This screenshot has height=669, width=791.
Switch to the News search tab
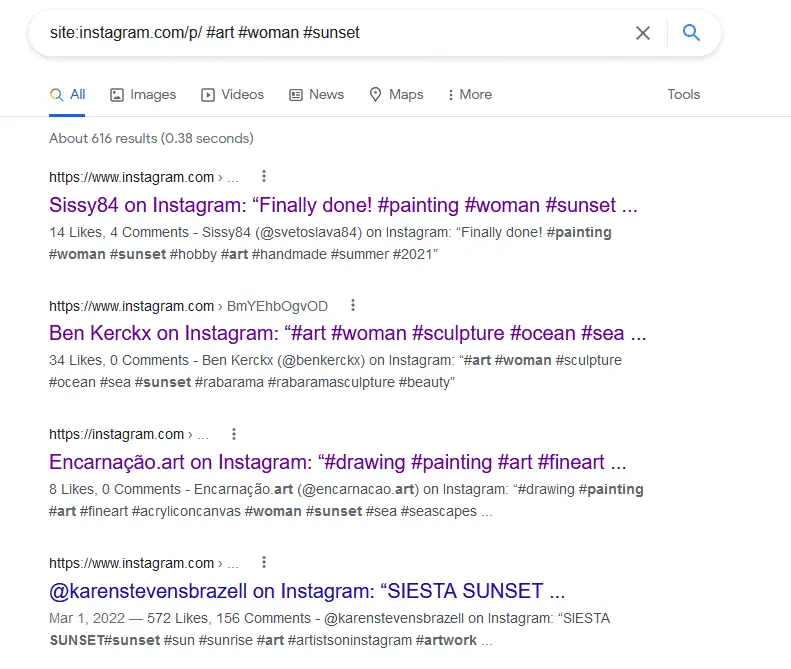click(x=316, y=95)
